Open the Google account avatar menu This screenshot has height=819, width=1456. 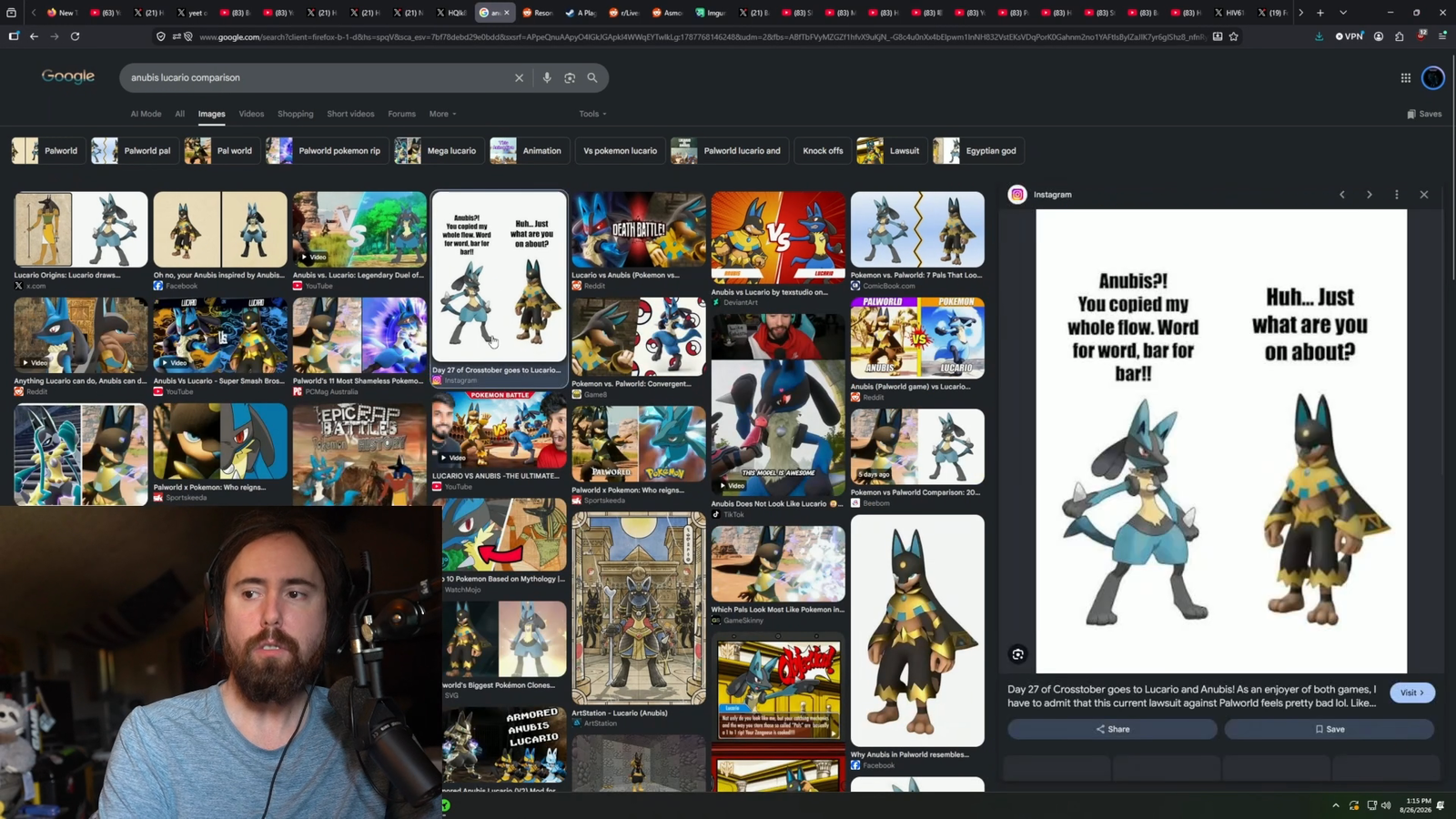[1433, 78]
